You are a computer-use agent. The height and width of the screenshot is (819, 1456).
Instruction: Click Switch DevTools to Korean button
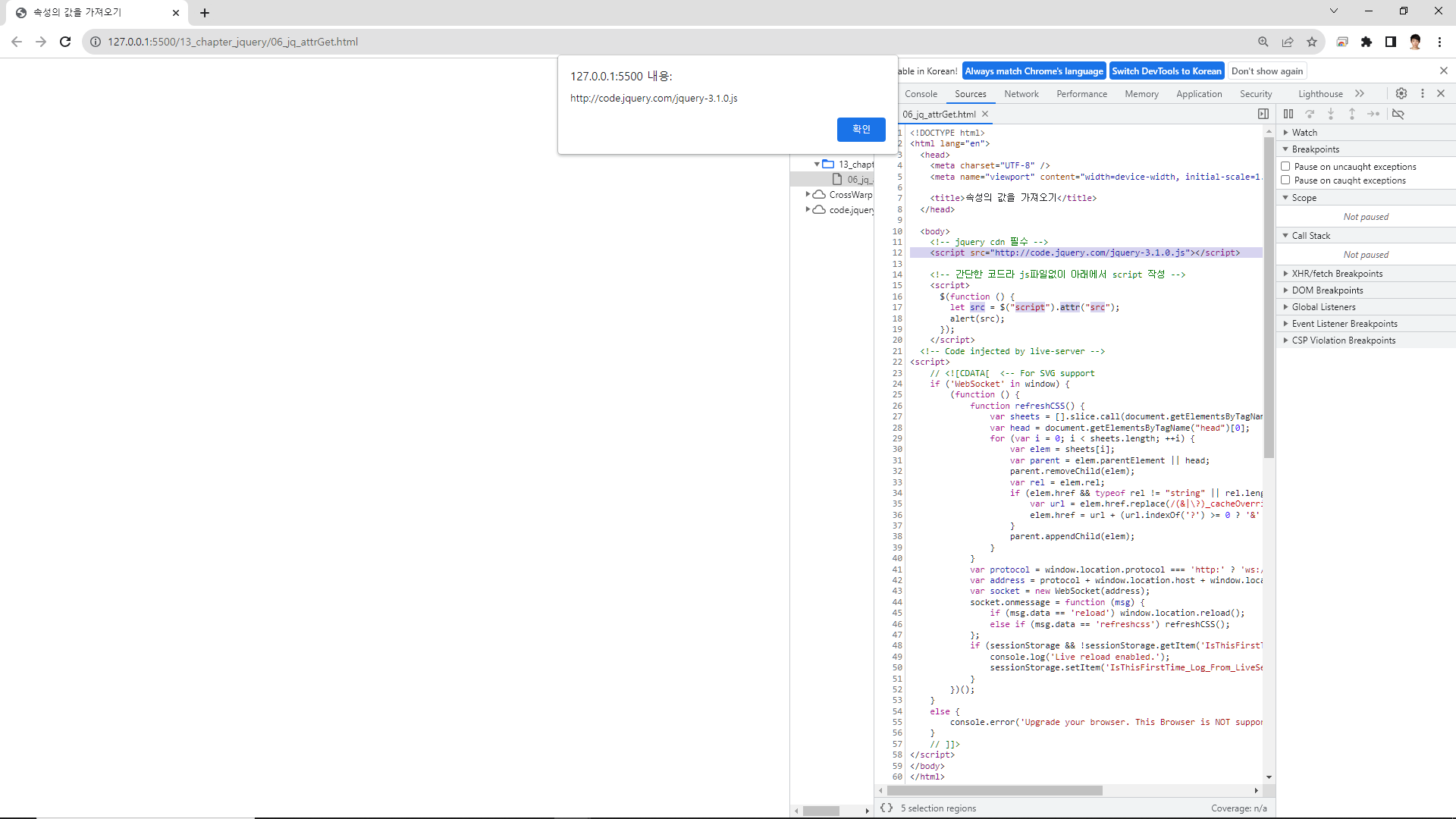[1166, 71]
